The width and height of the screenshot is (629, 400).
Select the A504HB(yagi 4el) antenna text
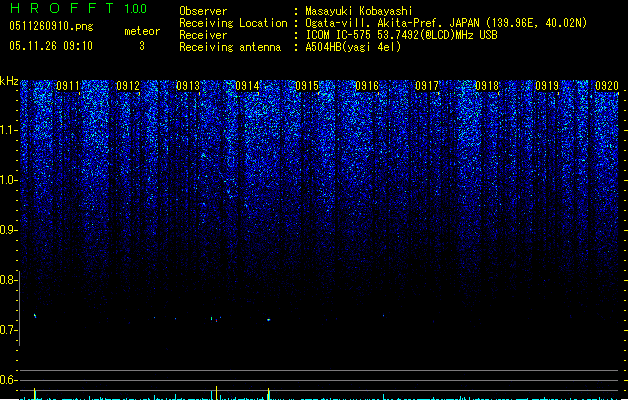click(x=353, y=47)
